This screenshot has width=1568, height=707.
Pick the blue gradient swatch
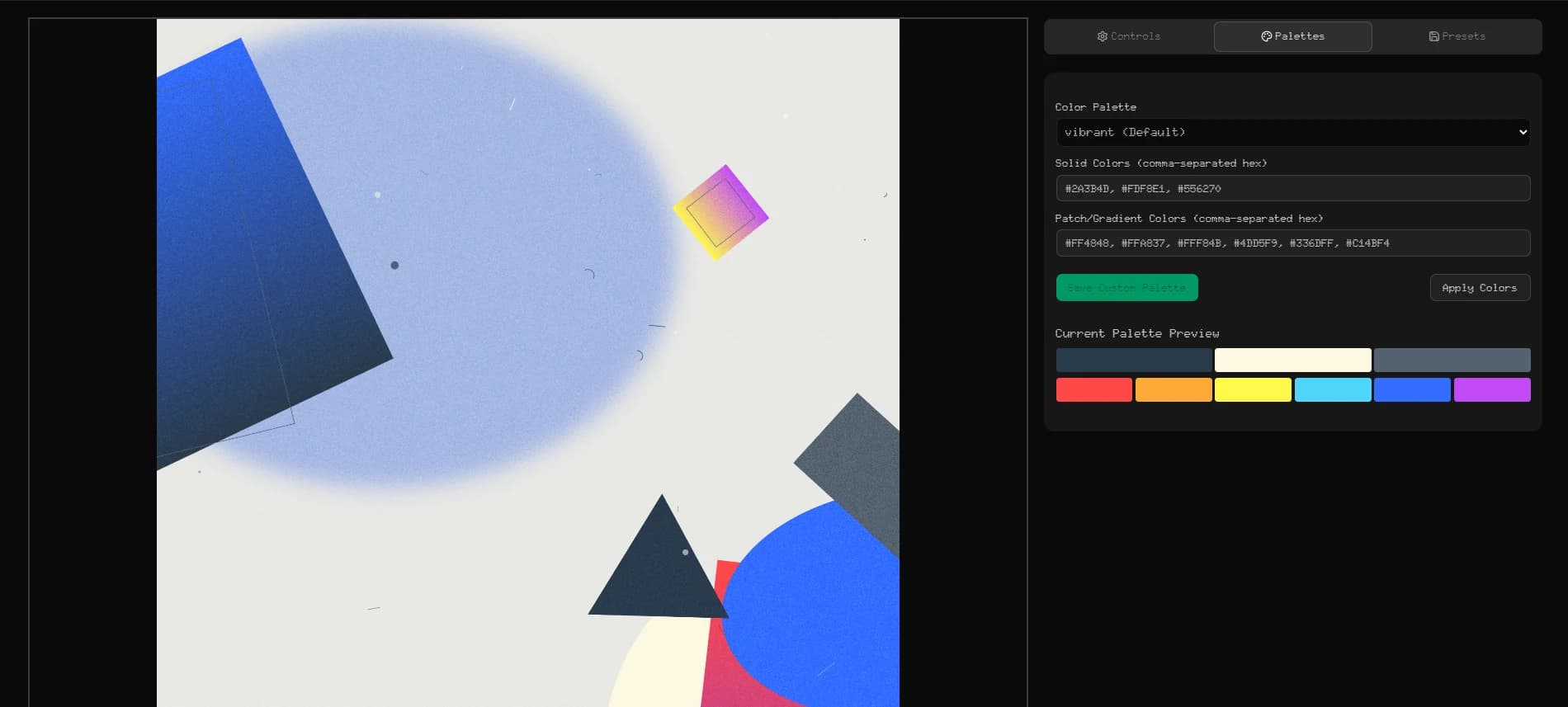point(1412,389)
